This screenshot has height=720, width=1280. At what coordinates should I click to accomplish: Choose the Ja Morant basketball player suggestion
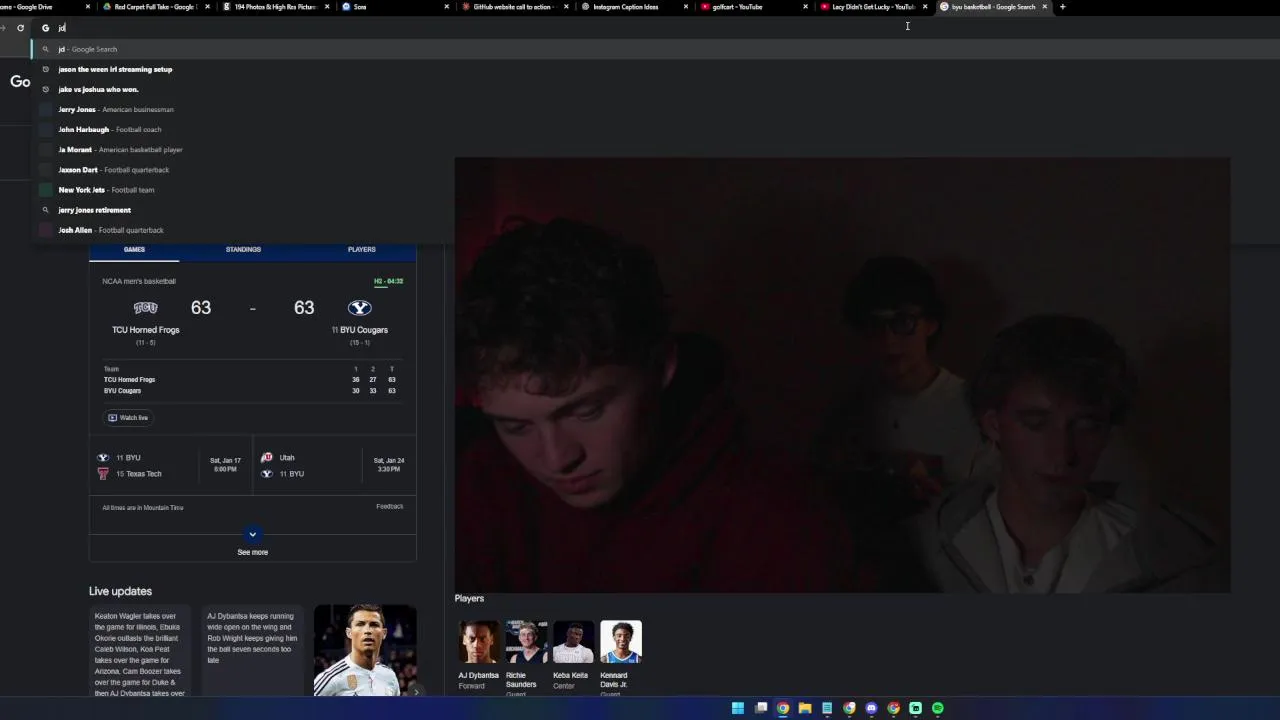pyautogui.click(x=655, y=149)
